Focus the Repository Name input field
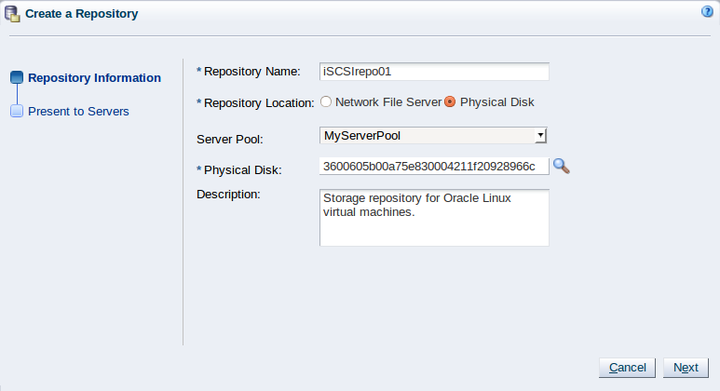 (x=434, y=72)
